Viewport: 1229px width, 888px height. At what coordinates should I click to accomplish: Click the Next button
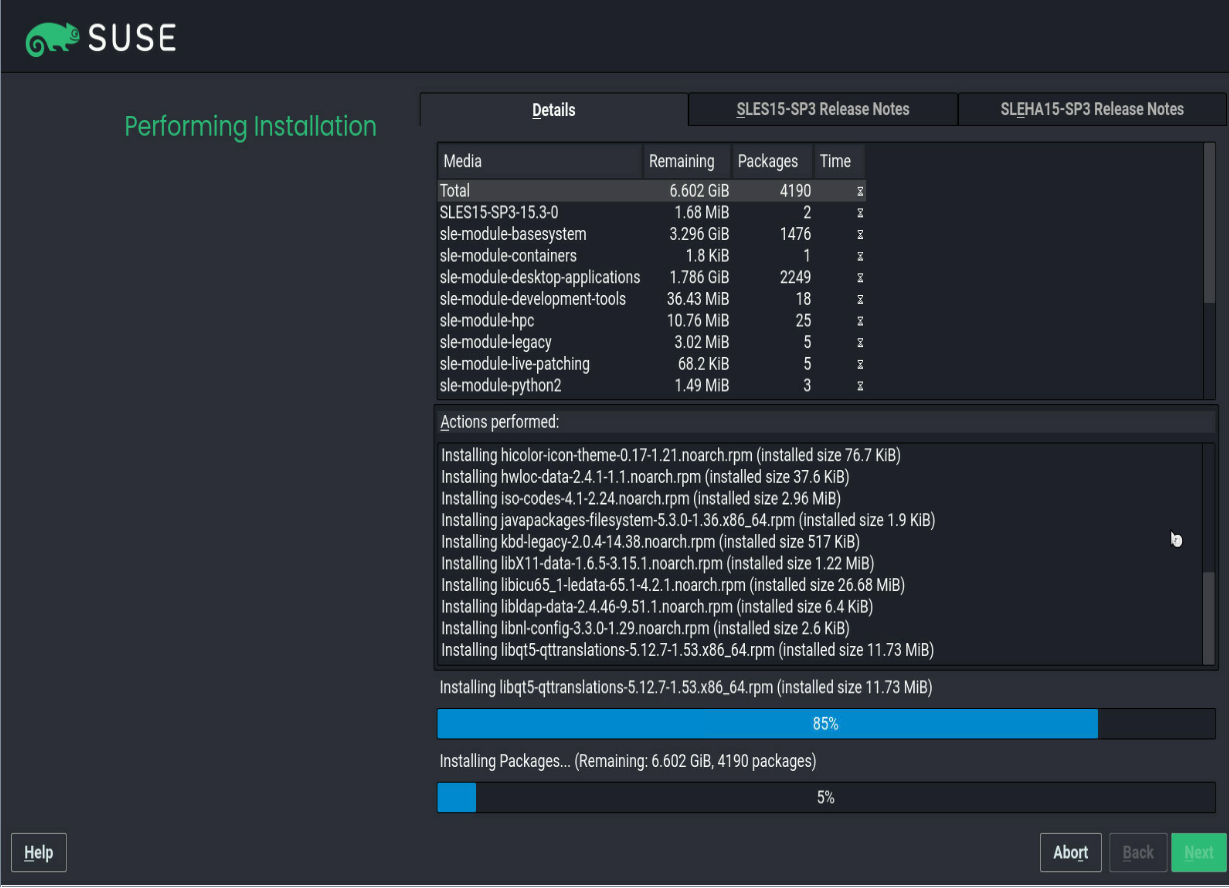tap(1199, 853)
